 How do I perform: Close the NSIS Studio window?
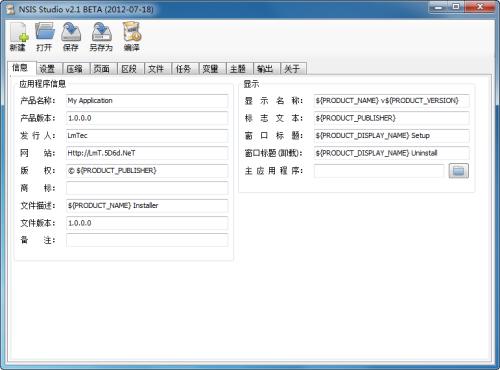tap(480, 7)
